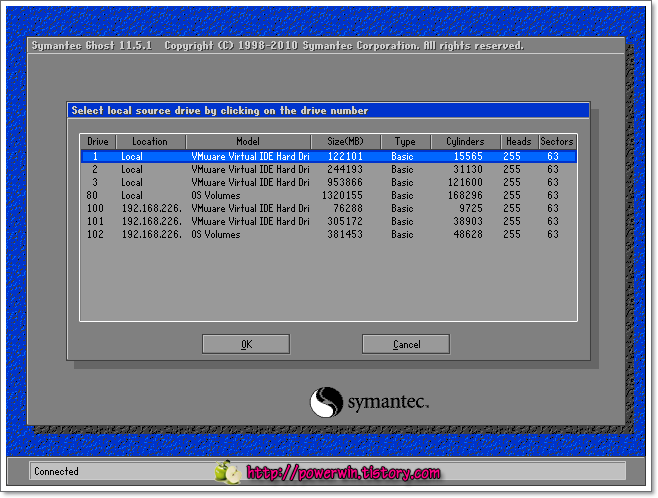
Task: Click OS Volumes model in drive 80 row
Action: (x=216, y=196)
